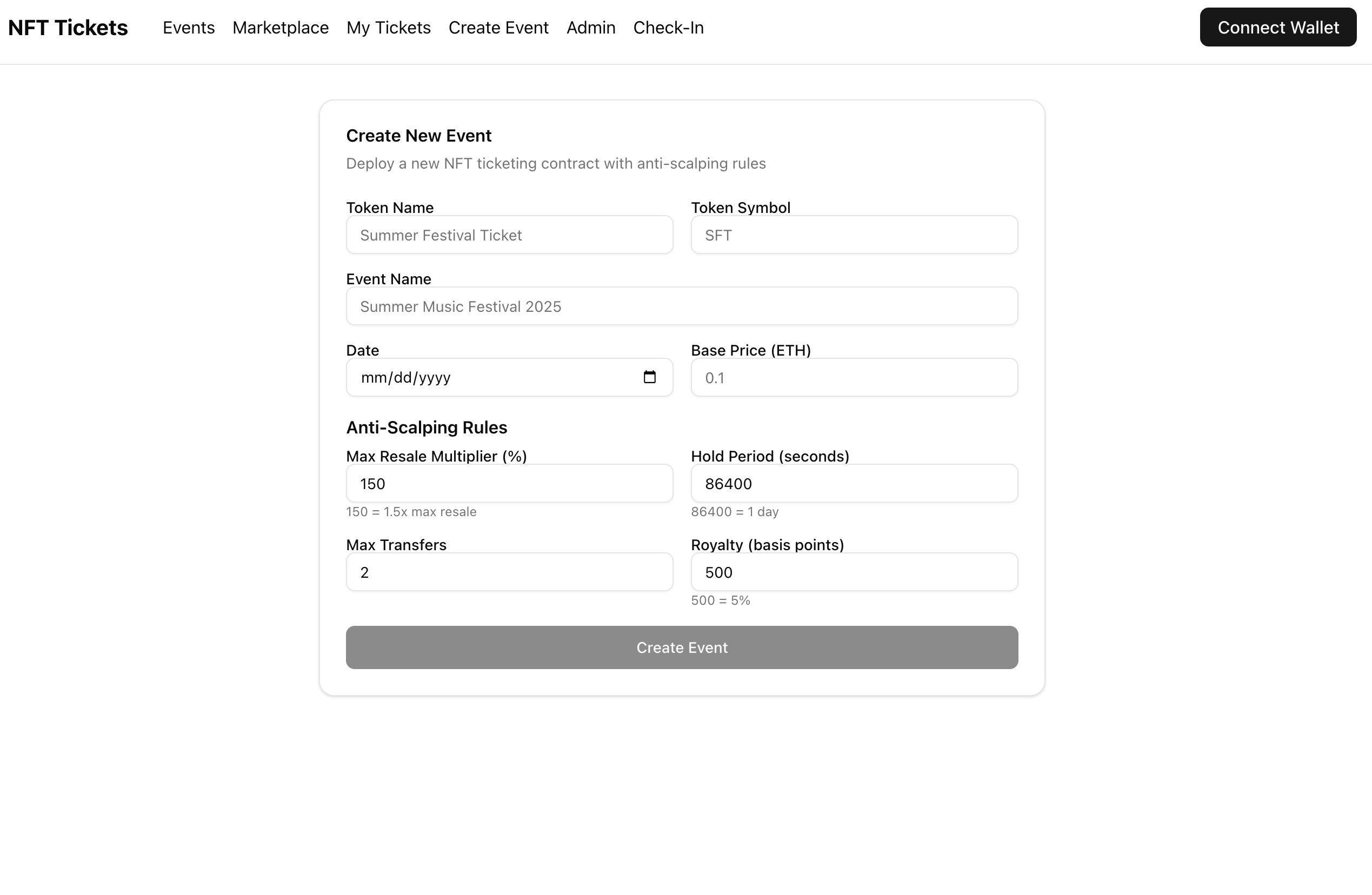
Task: Select Create Event in the navbar
Action: point(498,28)
